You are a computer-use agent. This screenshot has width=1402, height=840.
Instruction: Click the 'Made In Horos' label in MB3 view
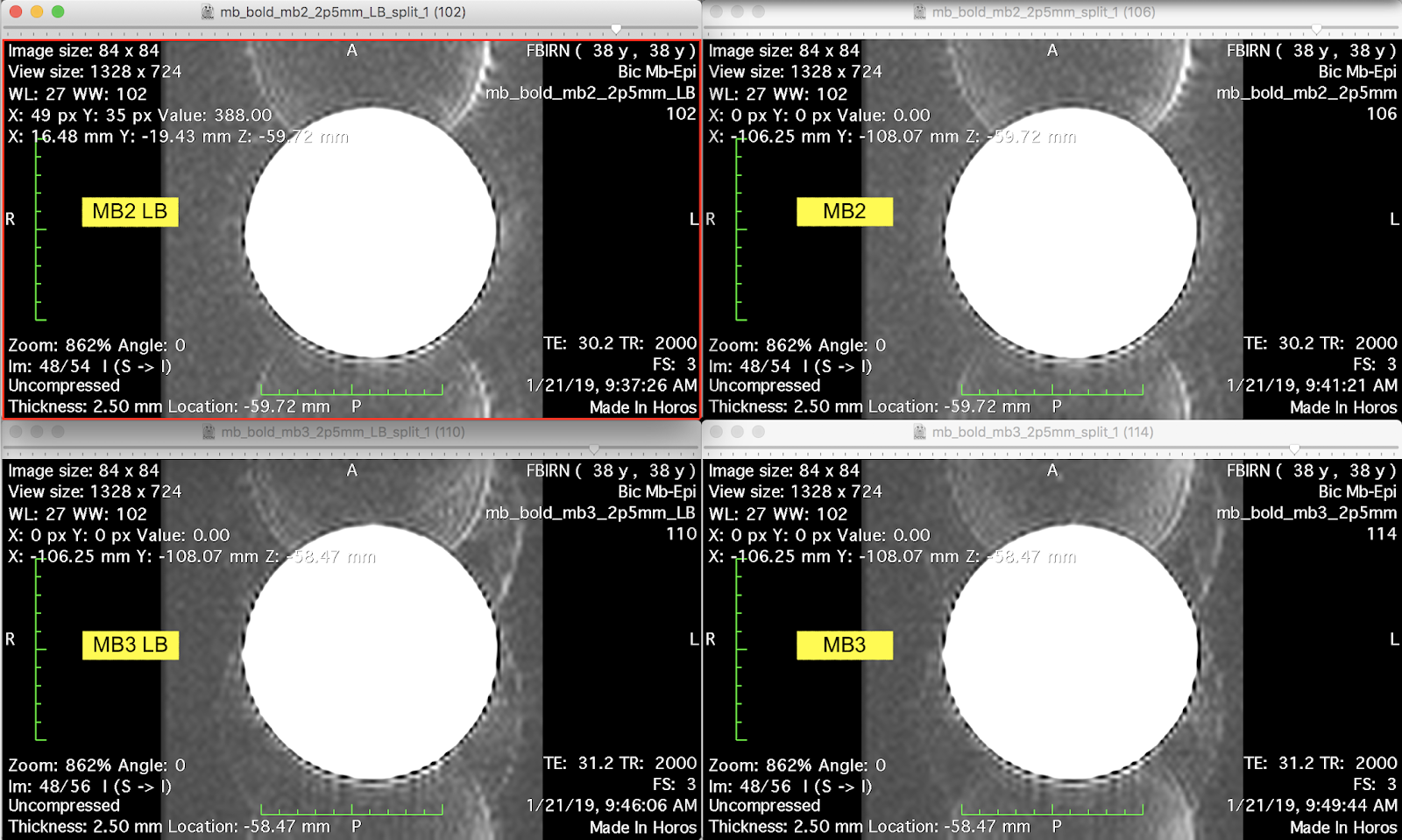pyautogui.click(x=1342, y=827)
